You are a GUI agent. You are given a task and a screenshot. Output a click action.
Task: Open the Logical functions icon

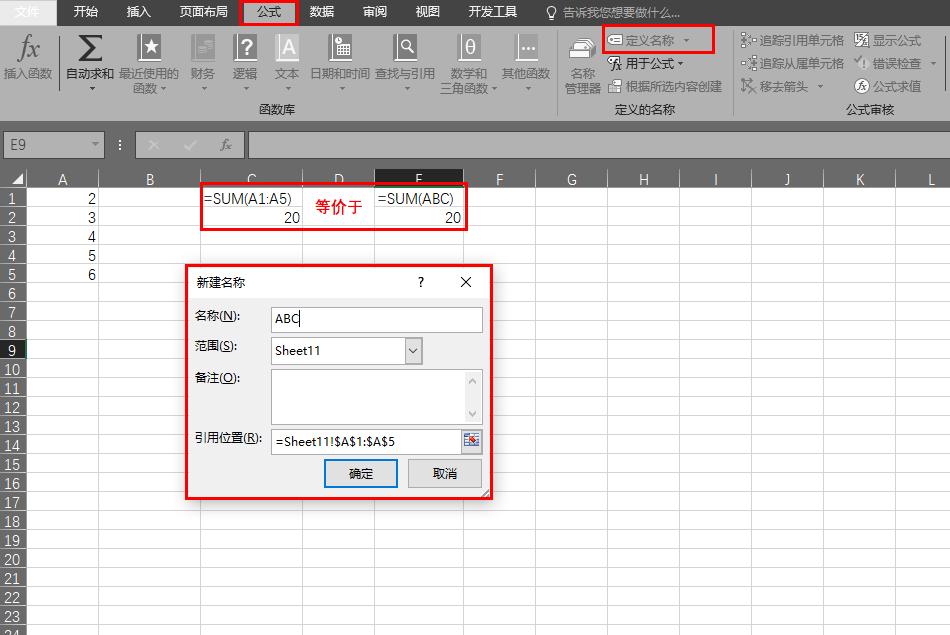pos(245,50)
